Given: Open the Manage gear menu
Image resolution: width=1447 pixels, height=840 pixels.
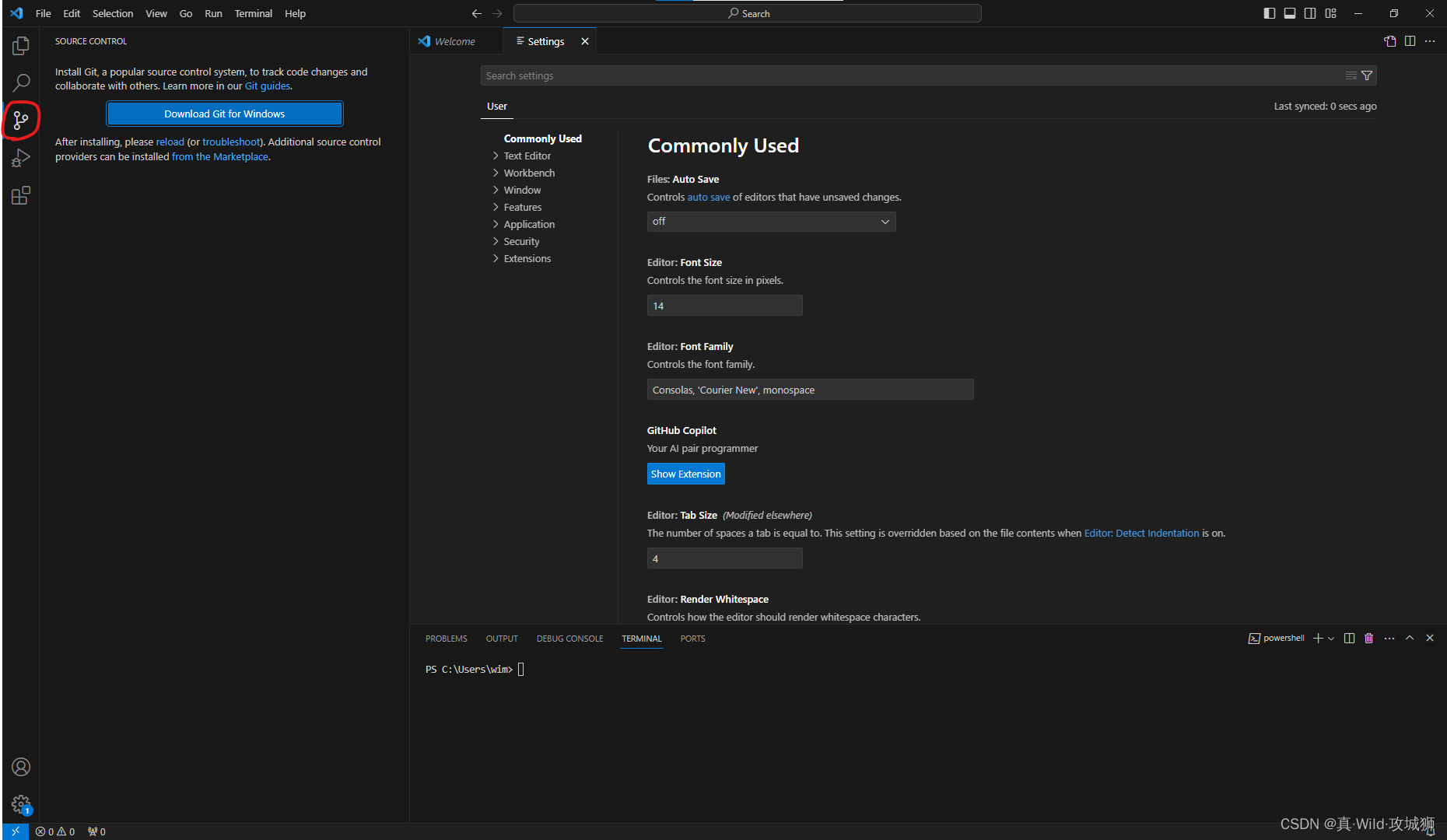Looking at the screenshot, I should 21,804.
